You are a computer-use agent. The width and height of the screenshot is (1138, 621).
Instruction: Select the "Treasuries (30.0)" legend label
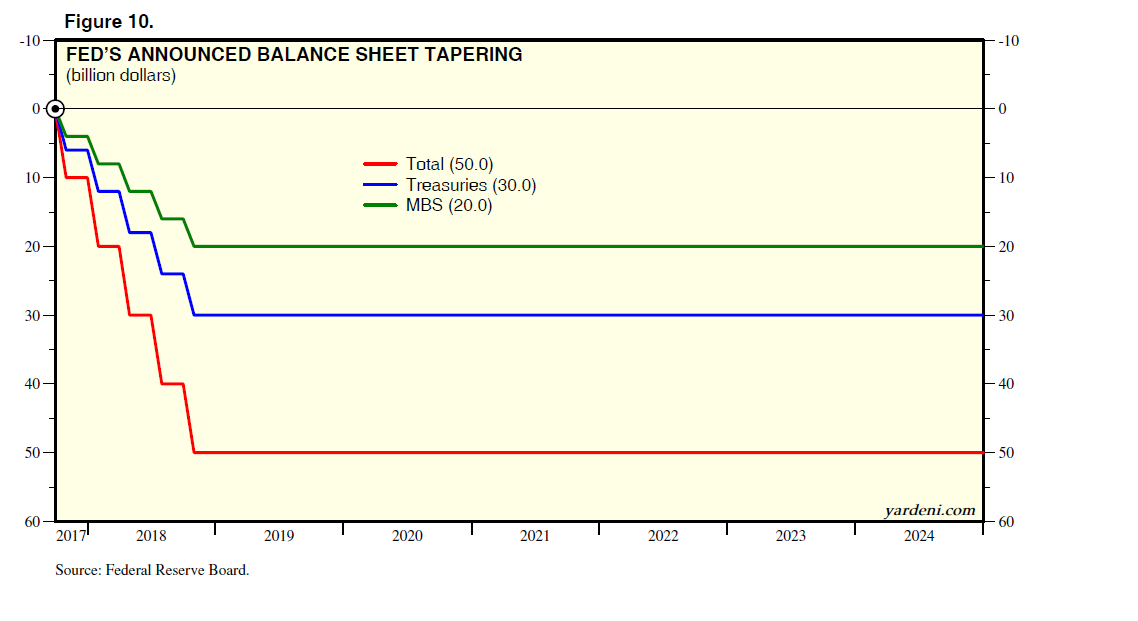[471, 185]
